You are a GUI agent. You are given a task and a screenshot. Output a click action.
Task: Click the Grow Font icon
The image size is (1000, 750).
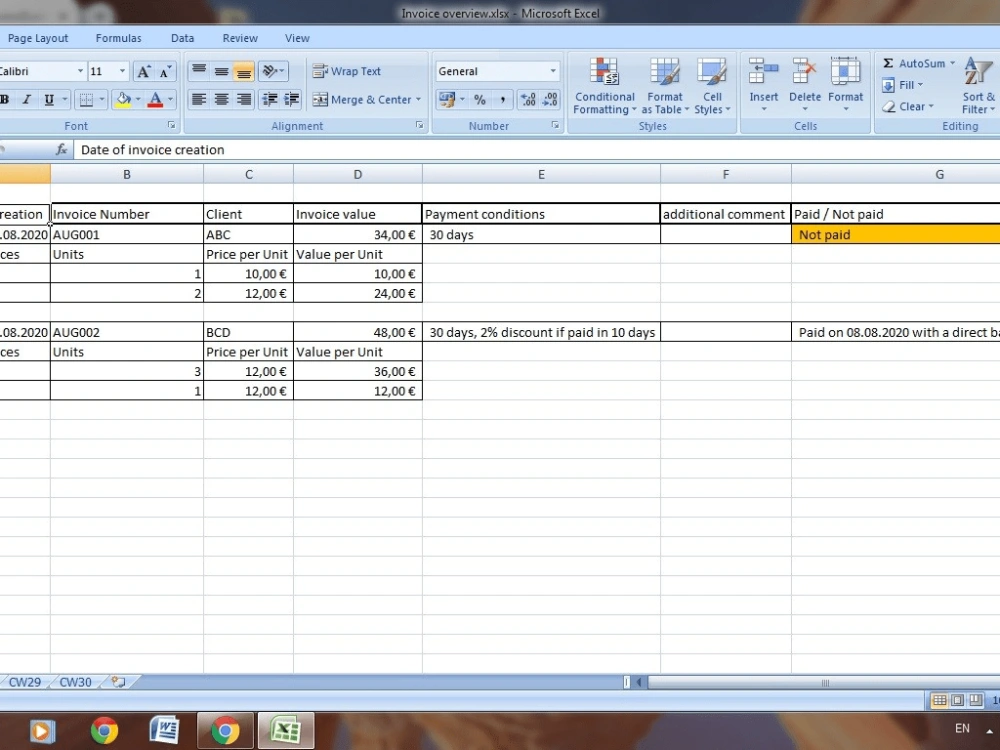[x=144, y=71]
